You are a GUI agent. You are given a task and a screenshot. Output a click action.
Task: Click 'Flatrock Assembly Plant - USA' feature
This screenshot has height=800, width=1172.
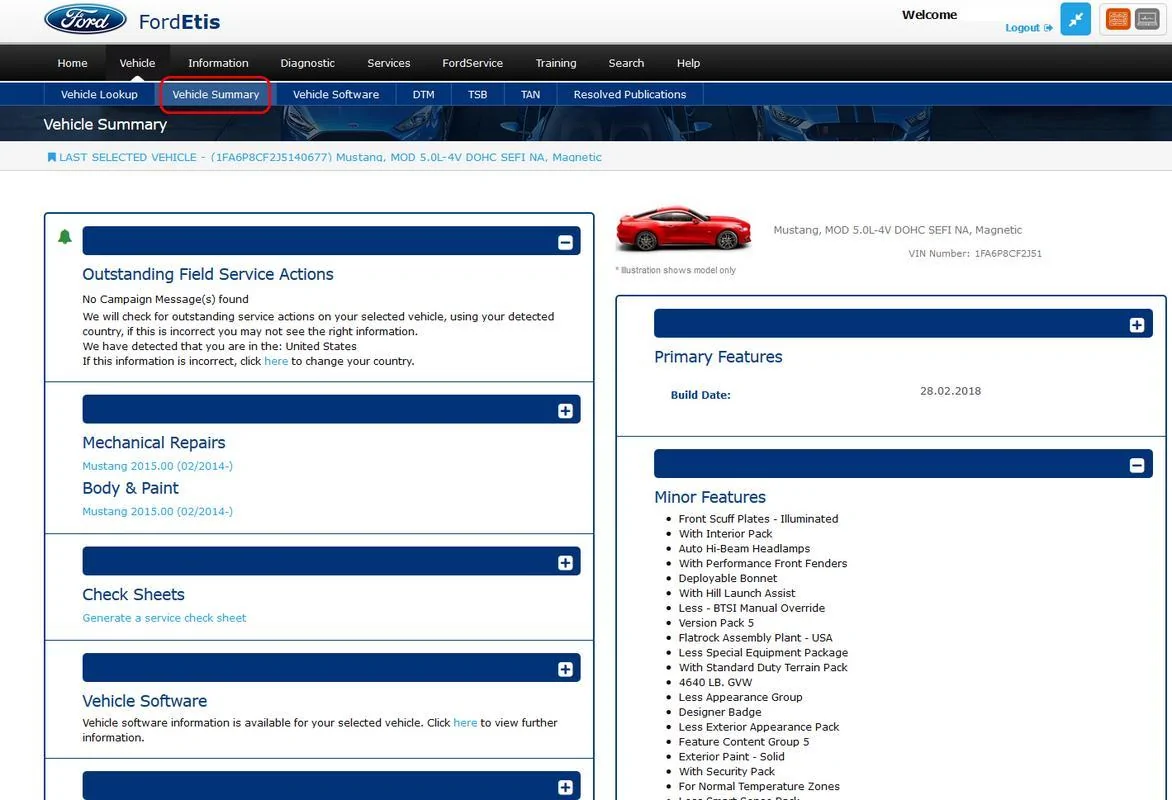pos(755,638)
